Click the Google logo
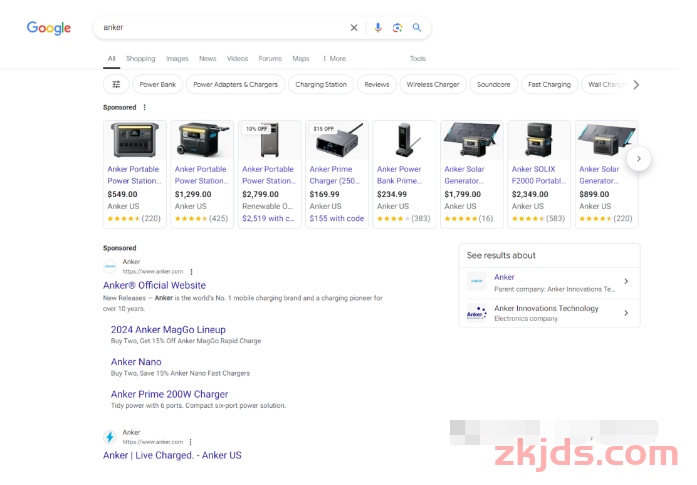The image size is (697, 485). coord(49,28)
